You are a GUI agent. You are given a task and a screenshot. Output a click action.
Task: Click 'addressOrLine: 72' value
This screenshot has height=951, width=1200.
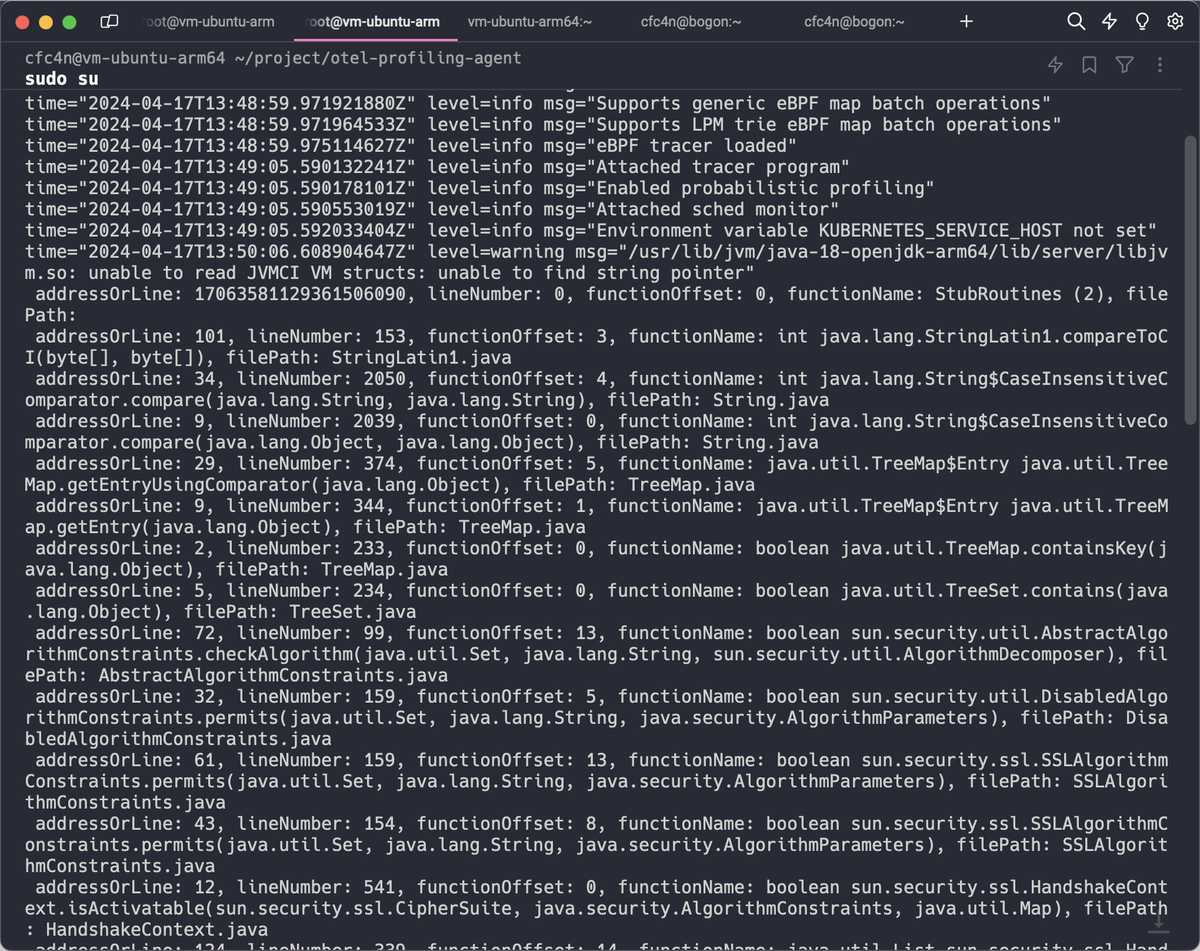pos(125,632)
